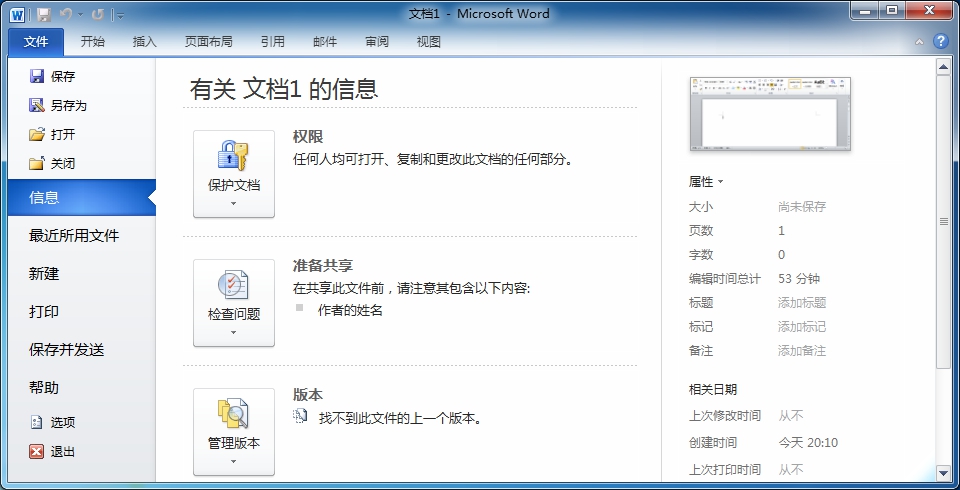Image resolution: width=960 pixels, height=490 pixels.
Task: Click 添加备注 field
Action: coord(801,350)
